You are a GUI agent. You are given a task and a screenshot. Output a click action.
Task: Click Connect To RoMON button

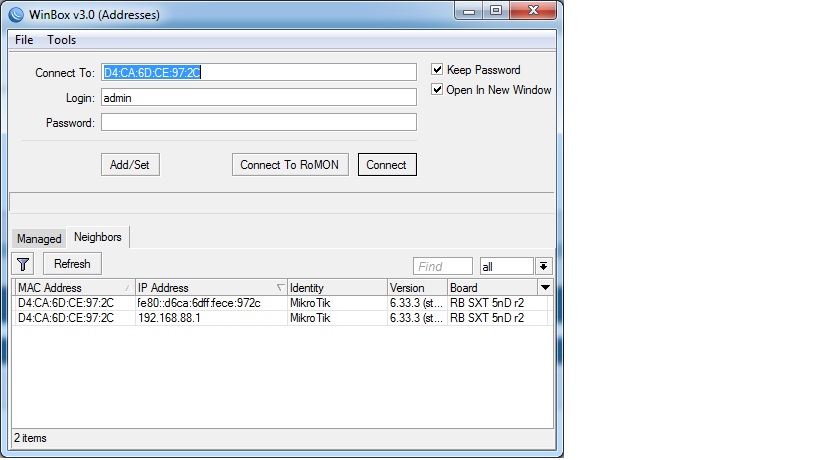point(290,165)
